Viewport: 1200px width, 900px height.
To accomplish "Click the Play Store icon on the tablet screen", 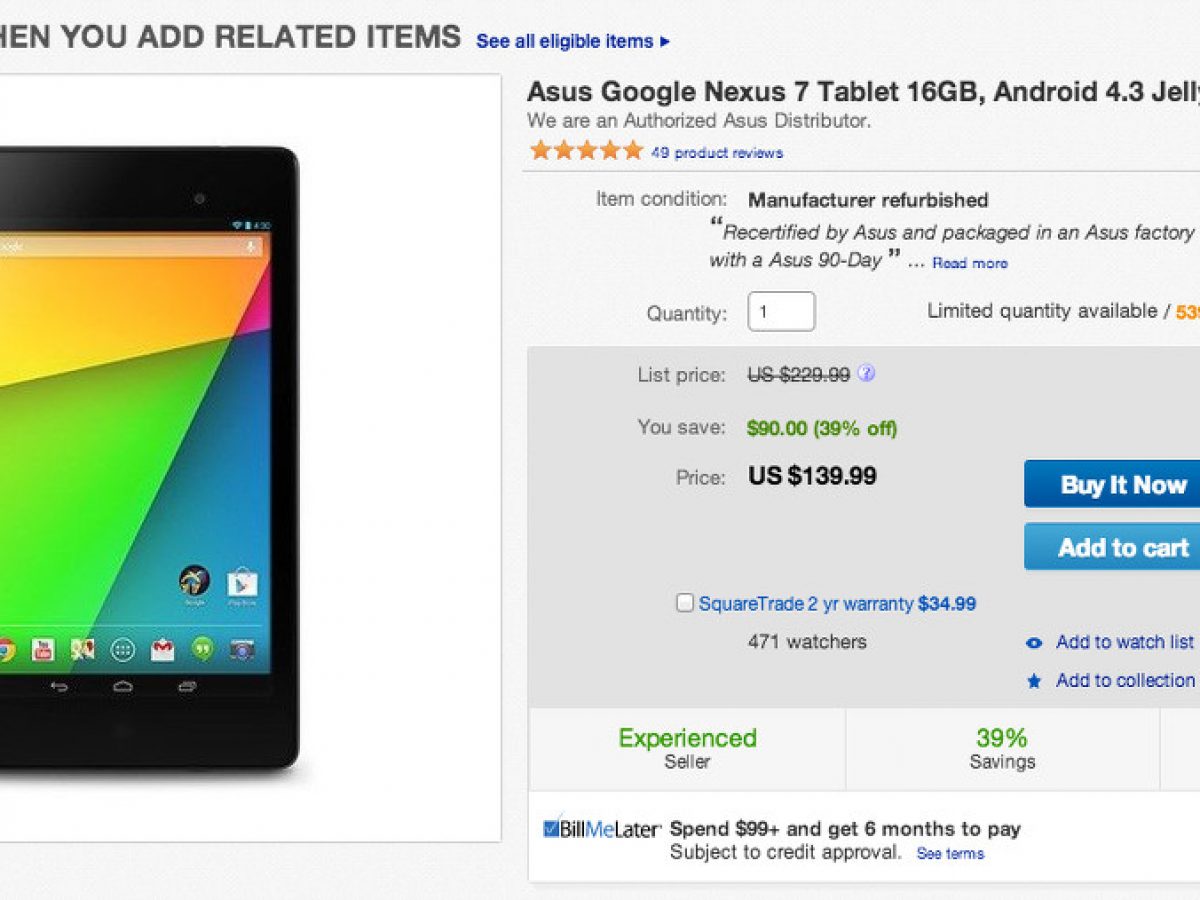I will coord(242,582).
